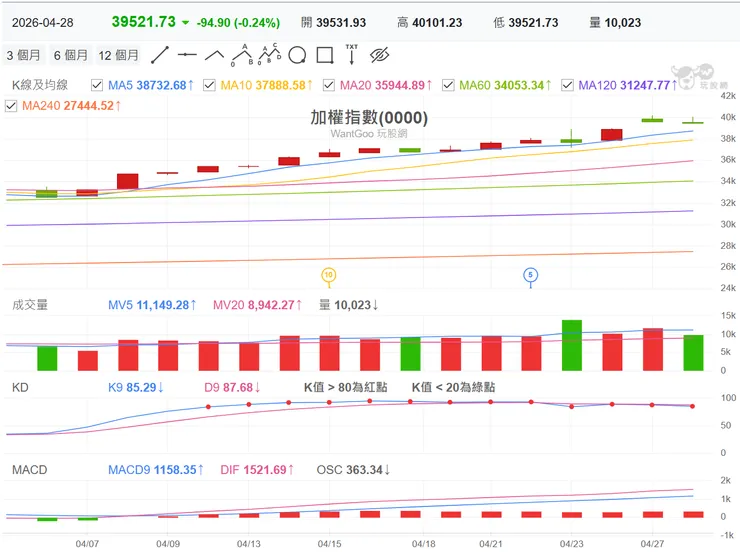Click the K線及均線 section label
Viewport: 740px width, 552px height.
[40, 85]
